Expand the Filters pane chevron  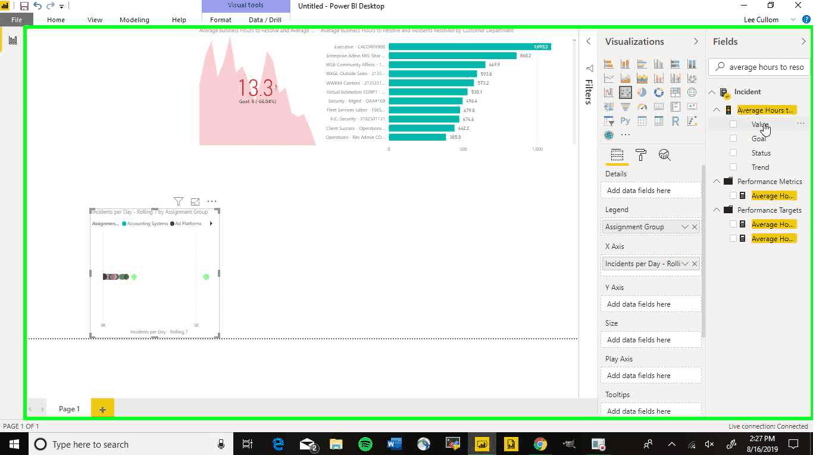(588, 42)
